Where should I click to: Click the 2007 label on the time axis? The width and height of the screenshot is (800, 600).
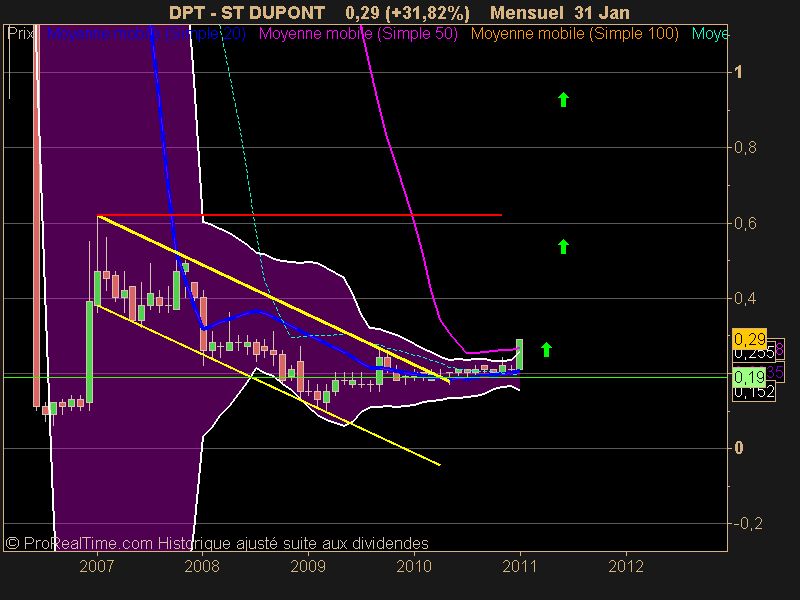96,566
